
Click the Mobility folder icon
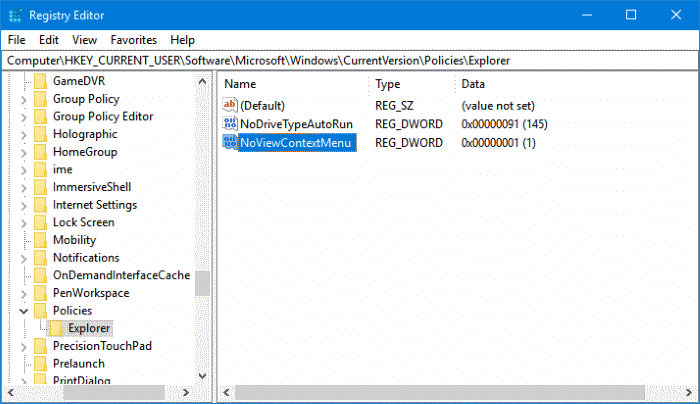[x=40, y=240]
